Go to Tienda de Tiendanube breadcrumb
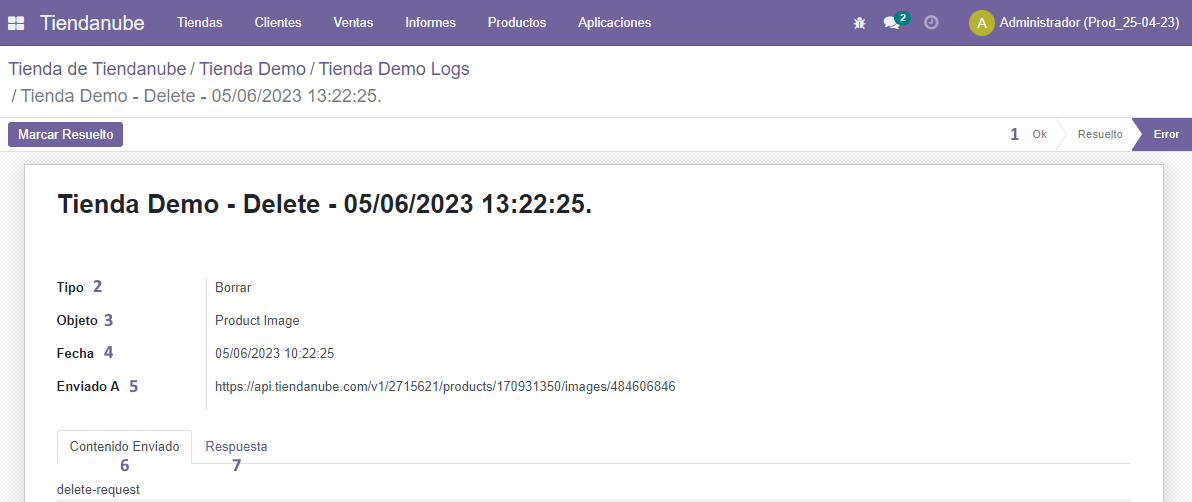1192x502 pixels. 97,69
